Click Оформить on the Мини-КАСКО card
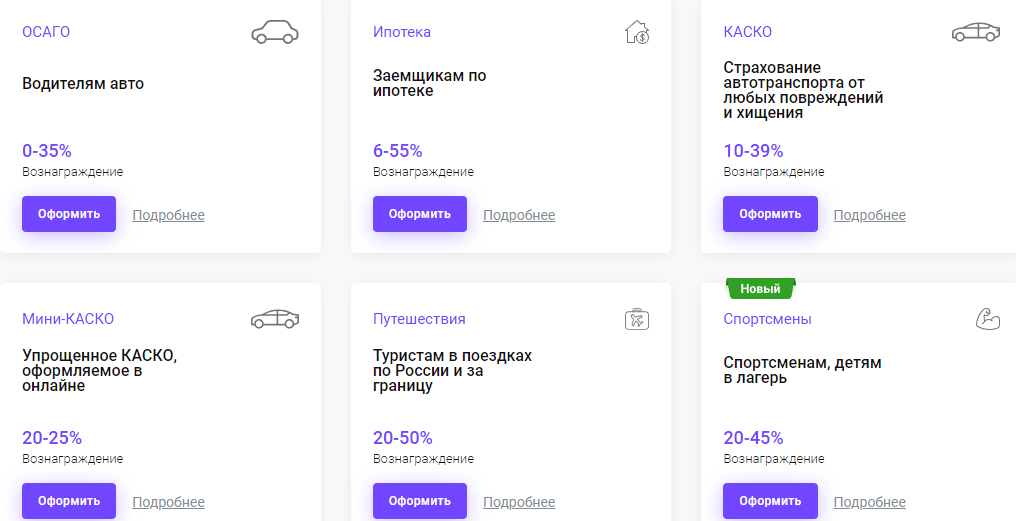 69,501
